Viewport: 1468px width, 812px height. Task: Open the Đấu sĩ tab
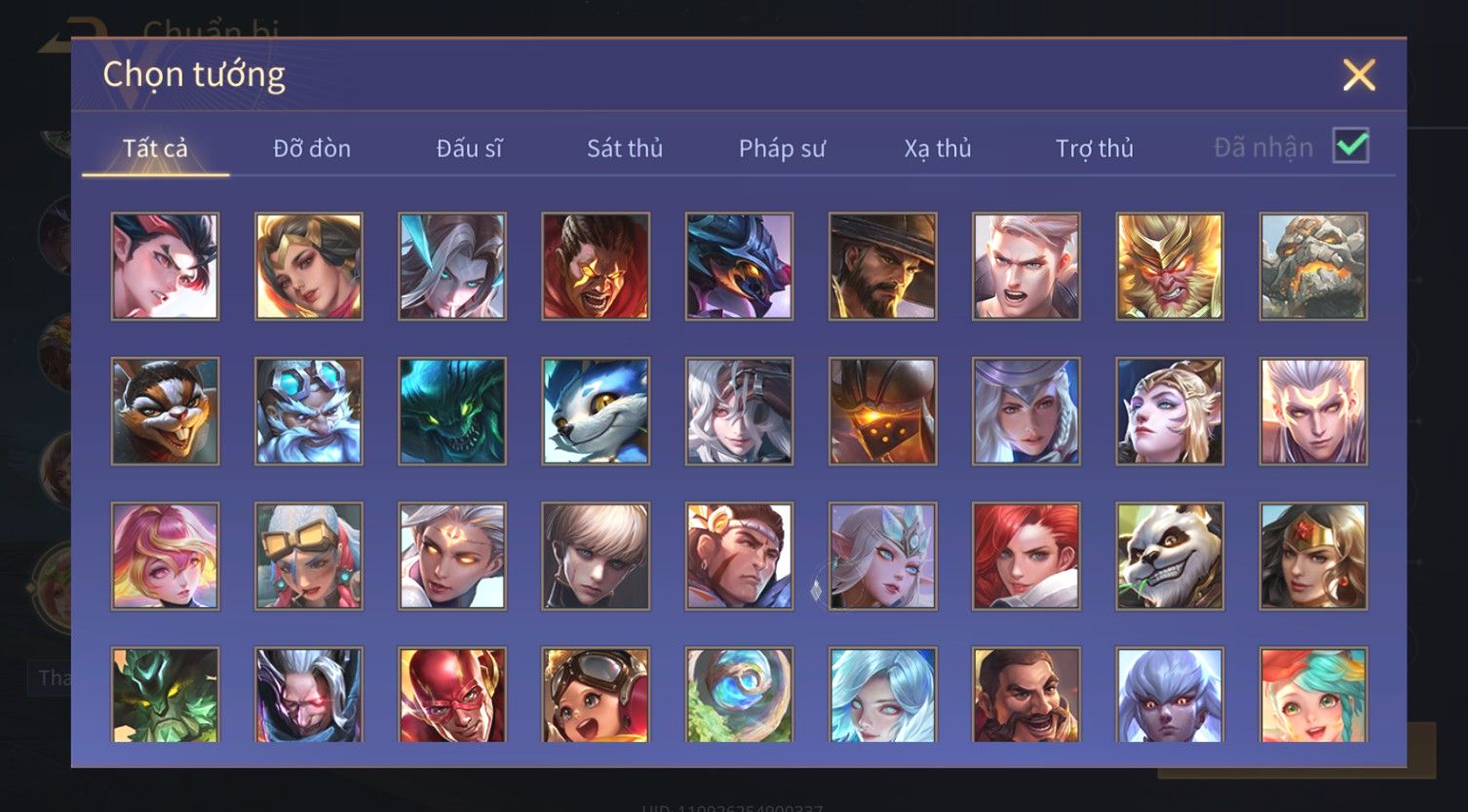[469, 148]
